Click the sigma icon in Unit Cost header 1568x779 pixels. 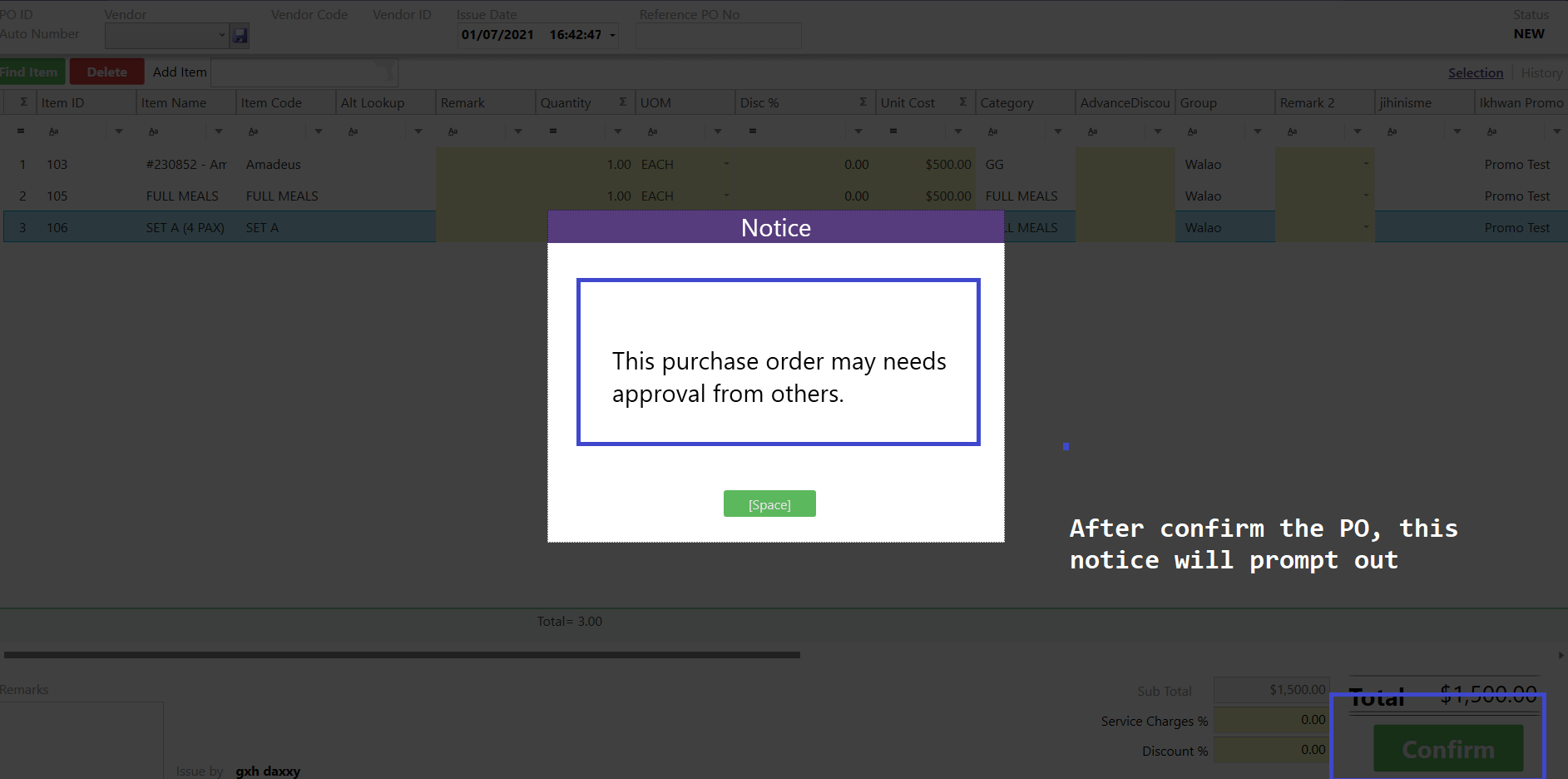(962, 102)
